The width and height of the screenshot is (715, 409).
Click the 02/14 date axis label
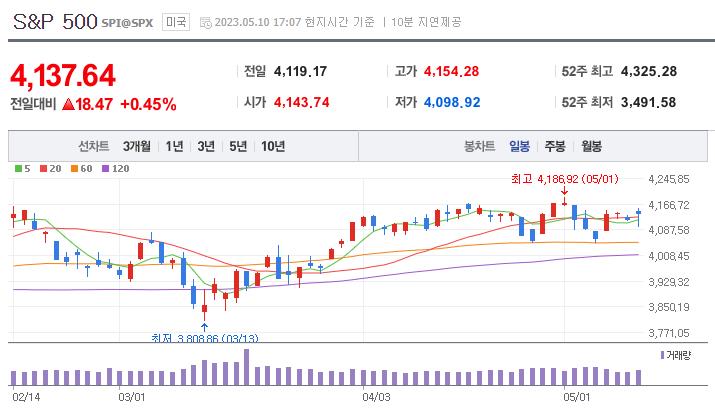point(26,397)
